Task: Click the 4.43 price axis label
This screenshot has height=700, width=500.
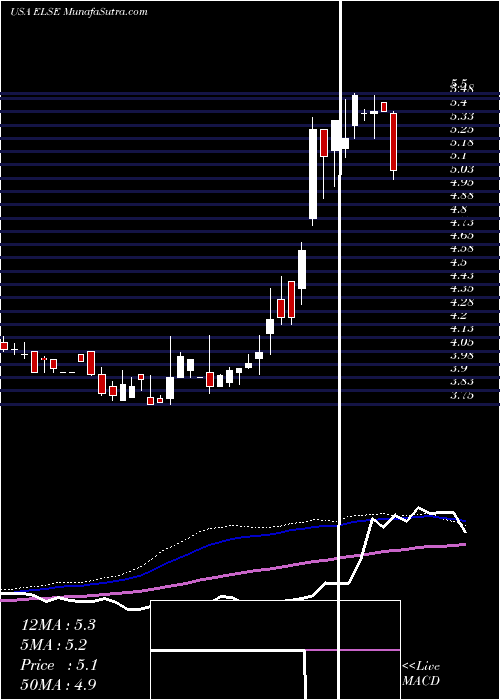Action: [461, 275]
